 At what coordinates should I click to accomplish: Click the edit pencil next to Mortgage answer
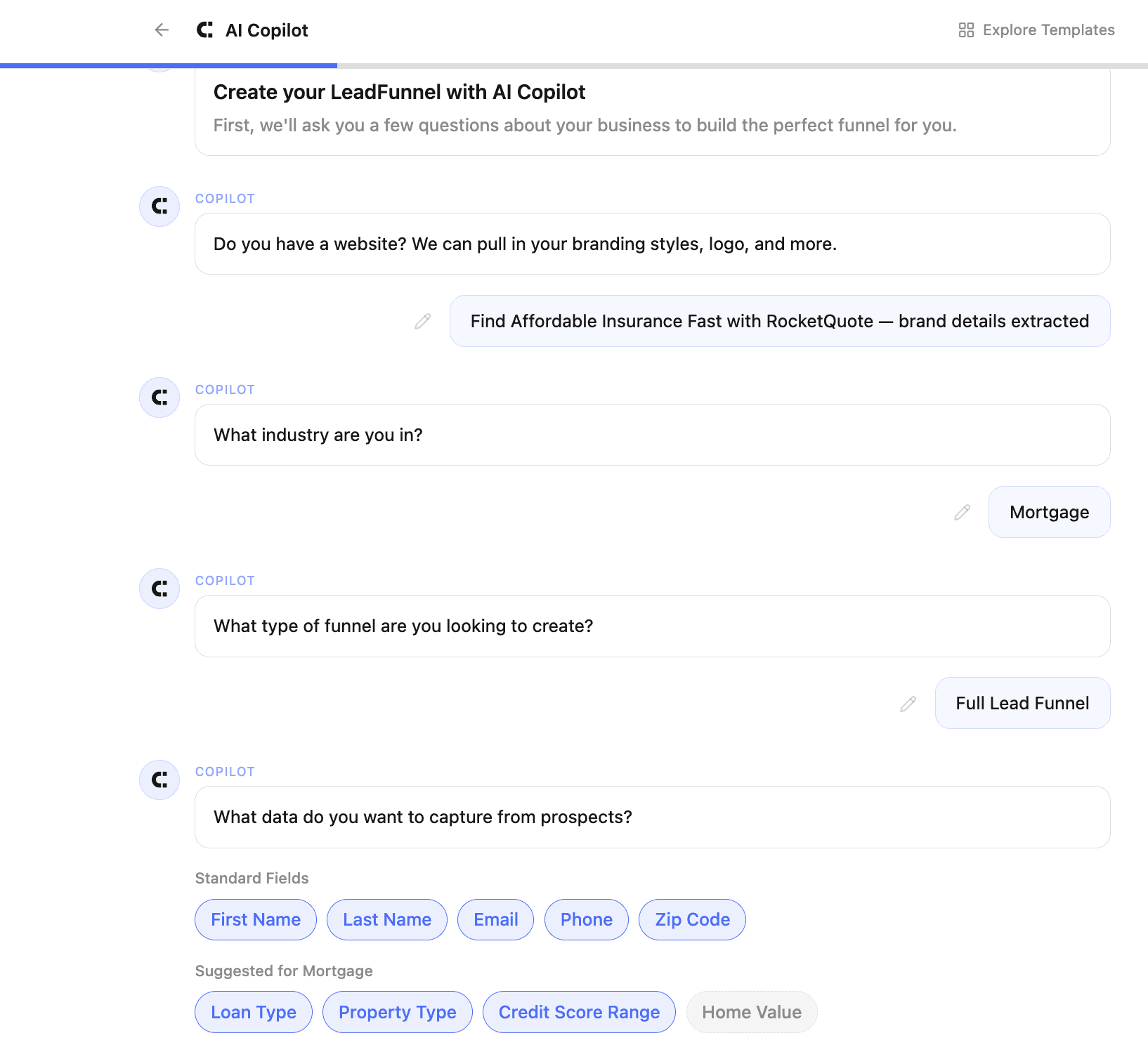coord(961,512)
